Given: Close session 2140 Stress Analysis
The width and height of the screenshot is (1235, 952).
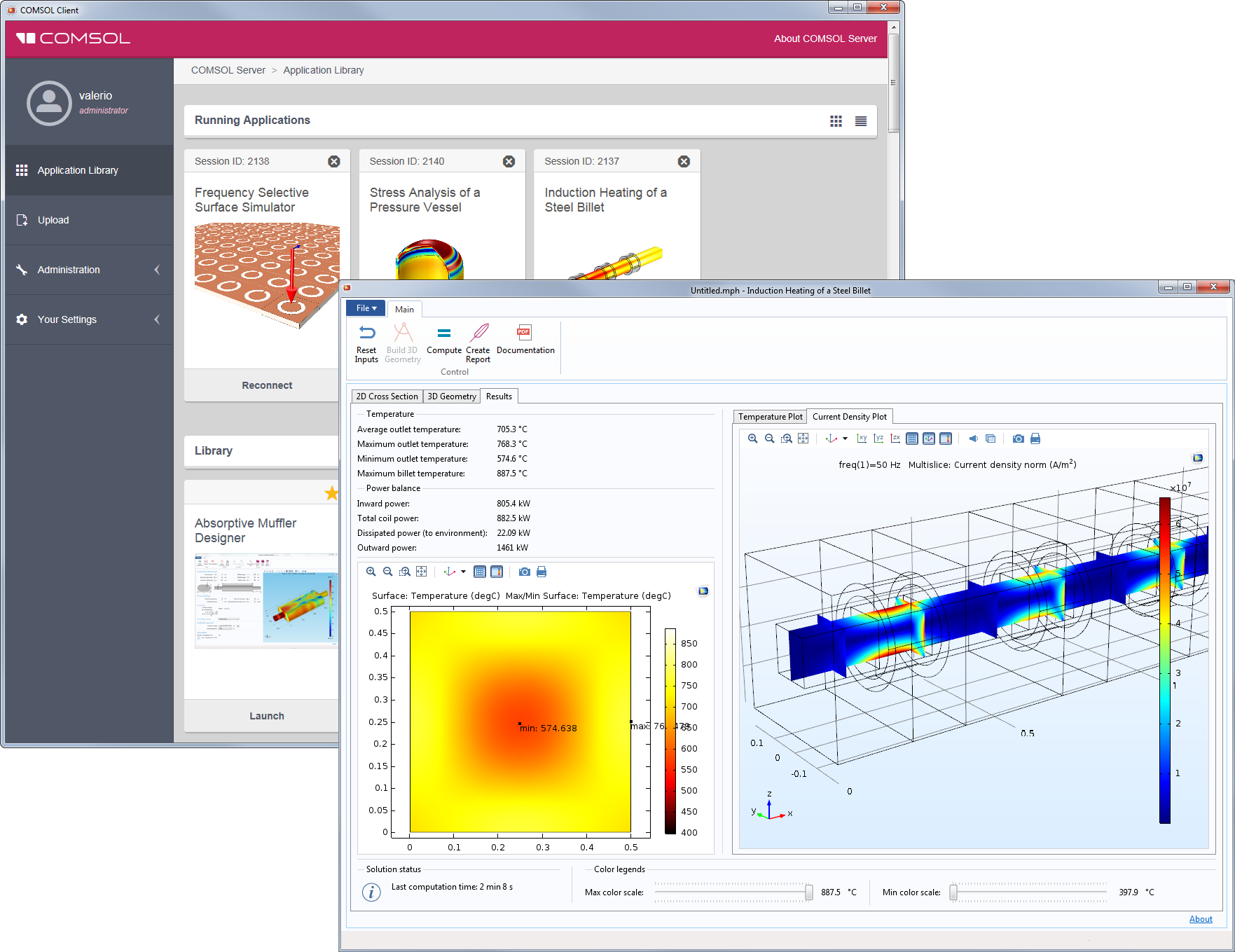Looking at the screenshot, I should (x=509, y=161).
